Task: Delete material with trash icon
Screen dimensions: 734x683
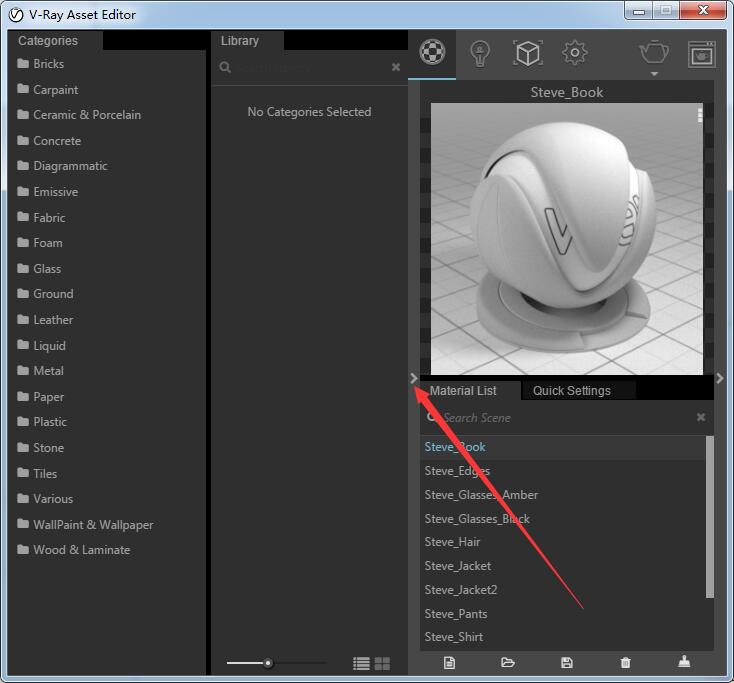Action: (625, 662)
